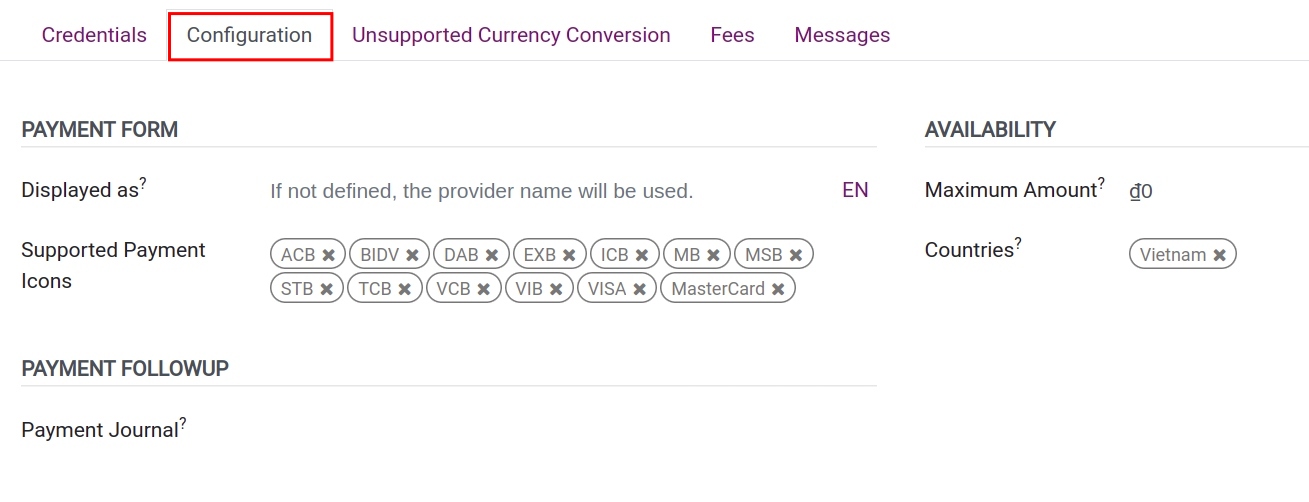Delete the DAB payment icon tag
The width and height of the screenshot is (1309, 502).
coord(492,255)
